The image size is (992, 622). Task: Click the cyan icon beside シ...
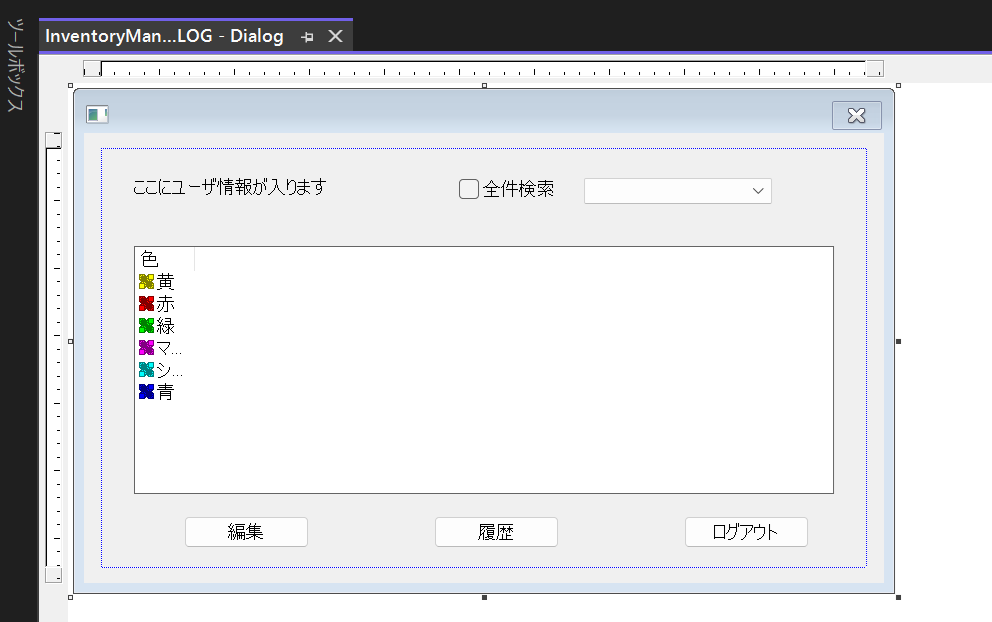[x=146, y=370]
